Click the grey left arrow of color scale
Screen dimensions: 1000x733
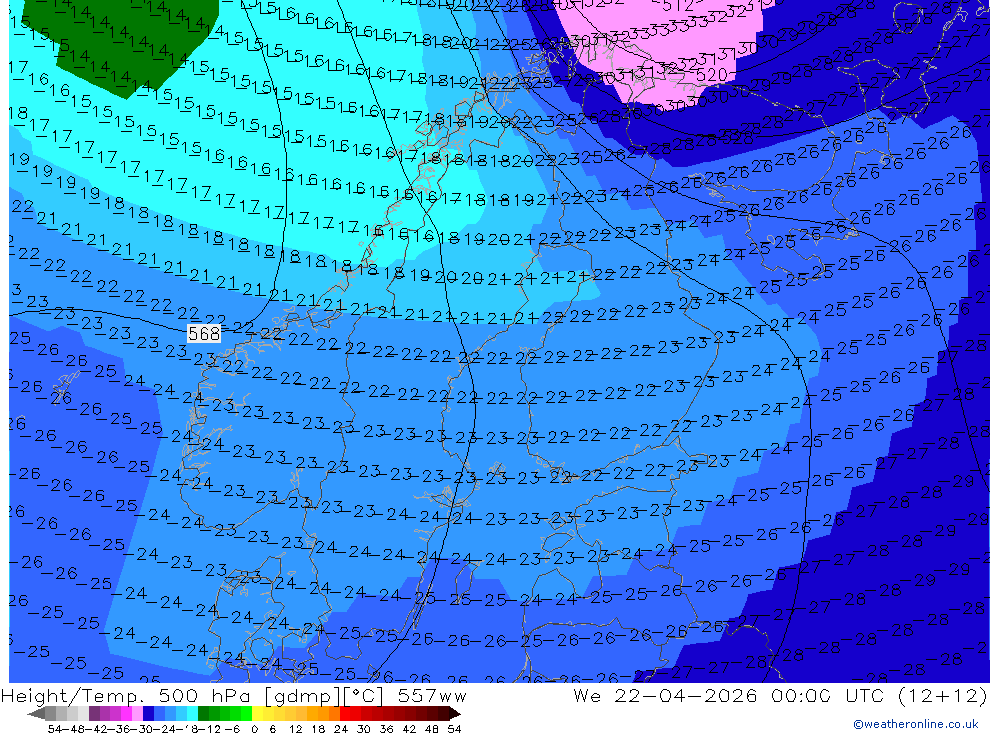point(36,714)
